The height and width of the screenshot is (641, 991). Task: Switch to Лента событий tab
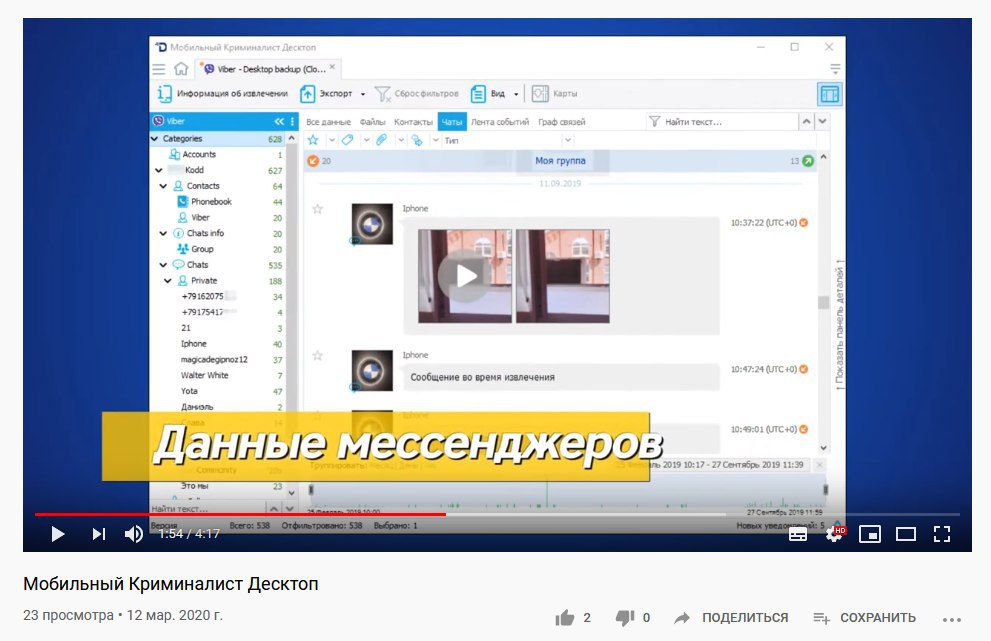pos(499,122)
